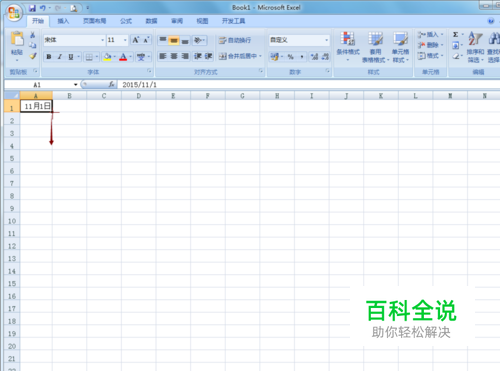Activate the Format Painter brush
Viewport: 500px width, 371px height.
click(x=33, y=56)
